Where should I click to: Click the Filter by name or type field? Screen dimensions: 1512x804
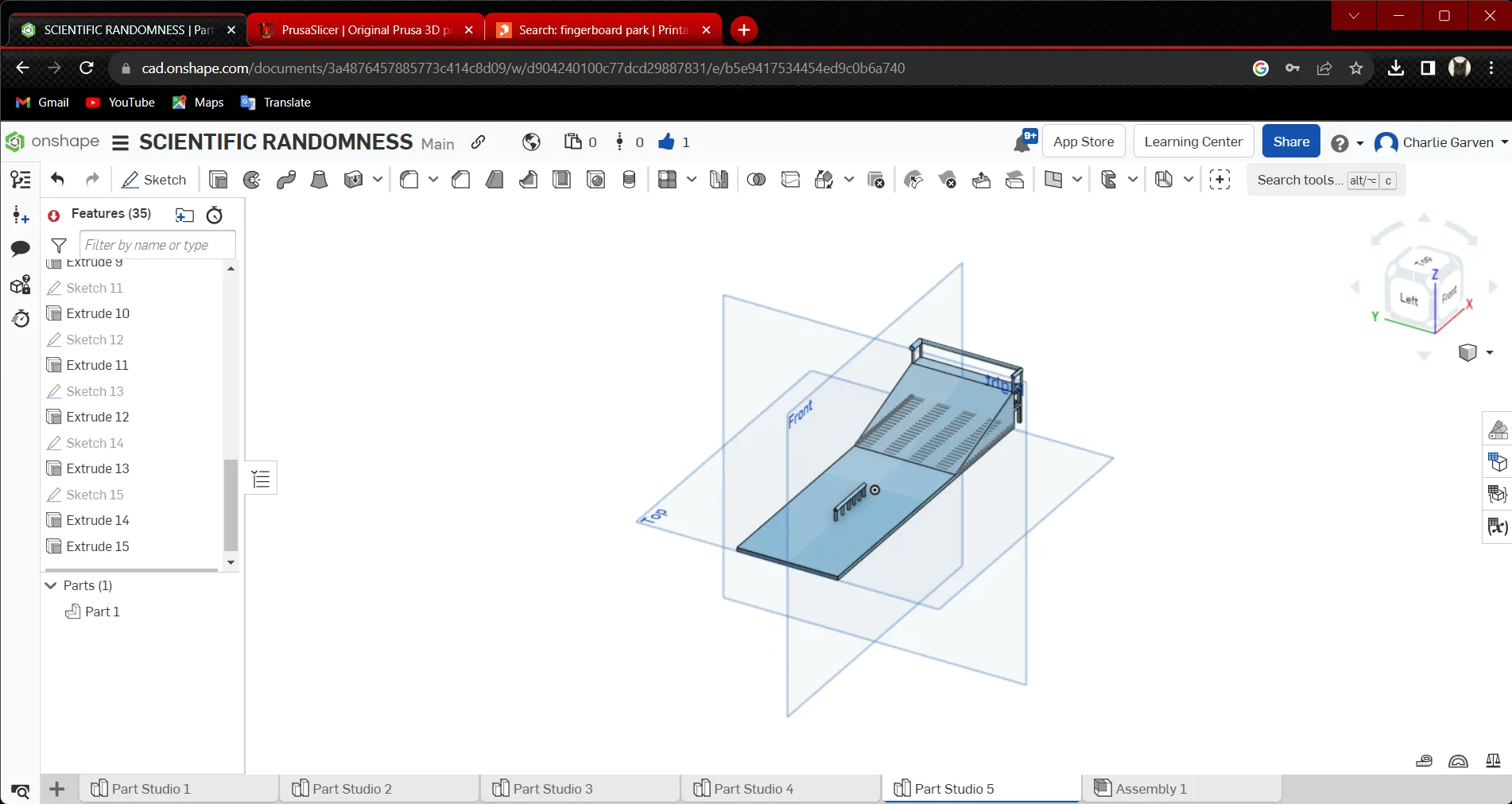[x=157, y=245]
